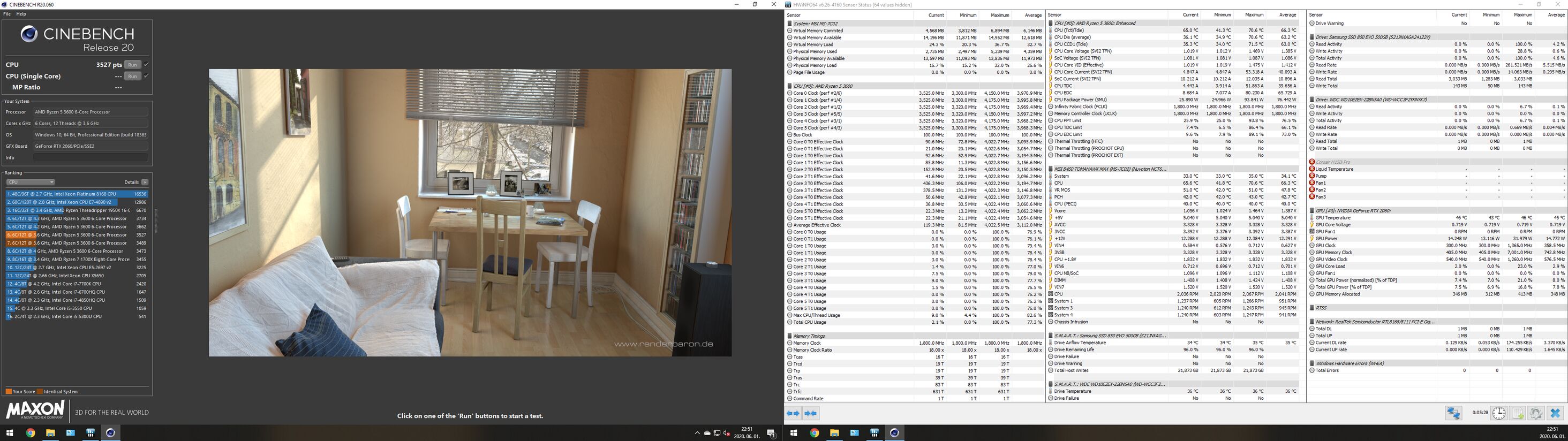Open Chrome from the left taskbar
This screenshot has height=441, width=1568.
tap(31, 433)
